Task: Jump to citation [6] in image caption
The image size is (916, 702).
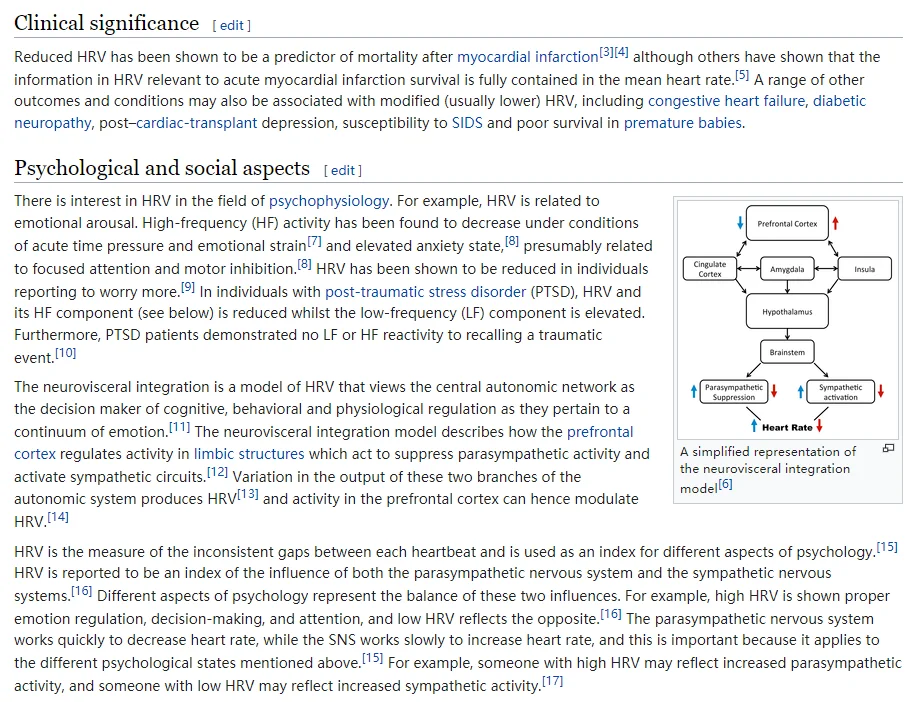Action: (725, 484)
